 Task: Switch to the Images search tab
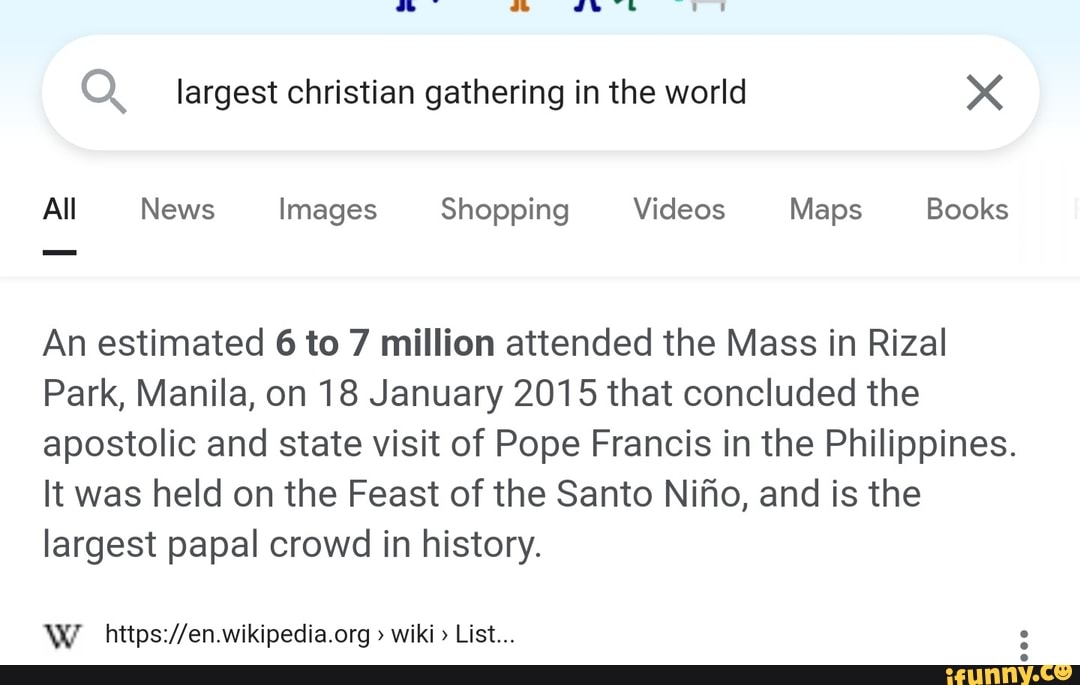click(327, 209)
